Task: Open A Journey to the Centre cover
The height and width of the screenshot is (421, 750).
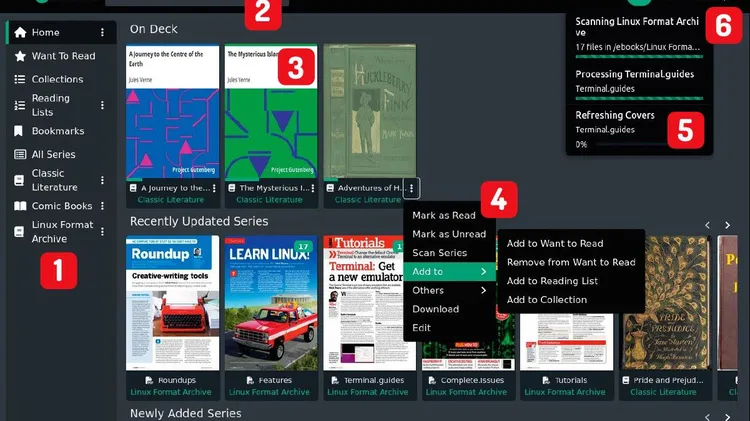Action: click(173, 112)
